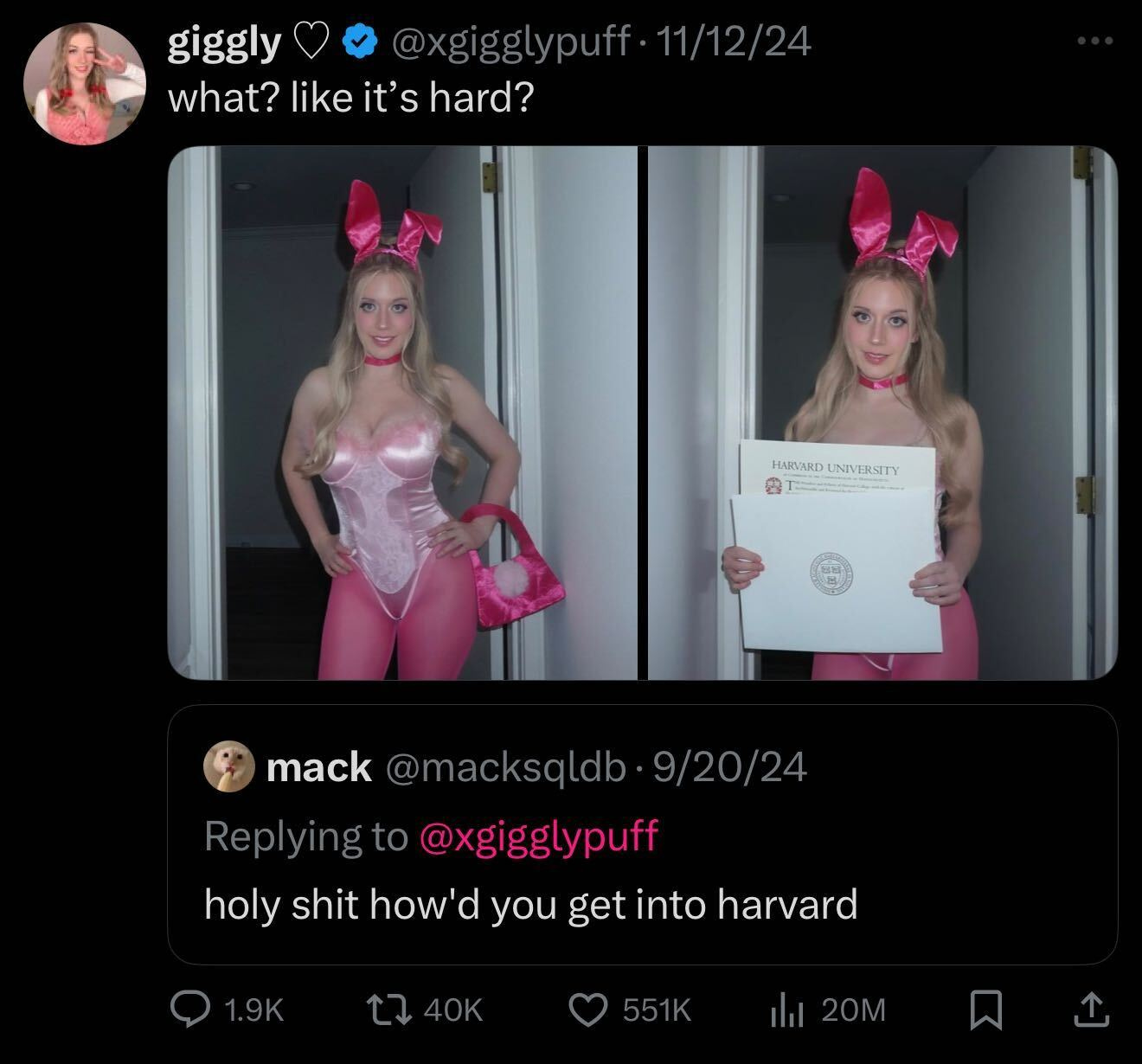Viewport: 1142px width, 1064px height.
Task: Open mack's small profile avatar
Action: (x=228, y=766)
